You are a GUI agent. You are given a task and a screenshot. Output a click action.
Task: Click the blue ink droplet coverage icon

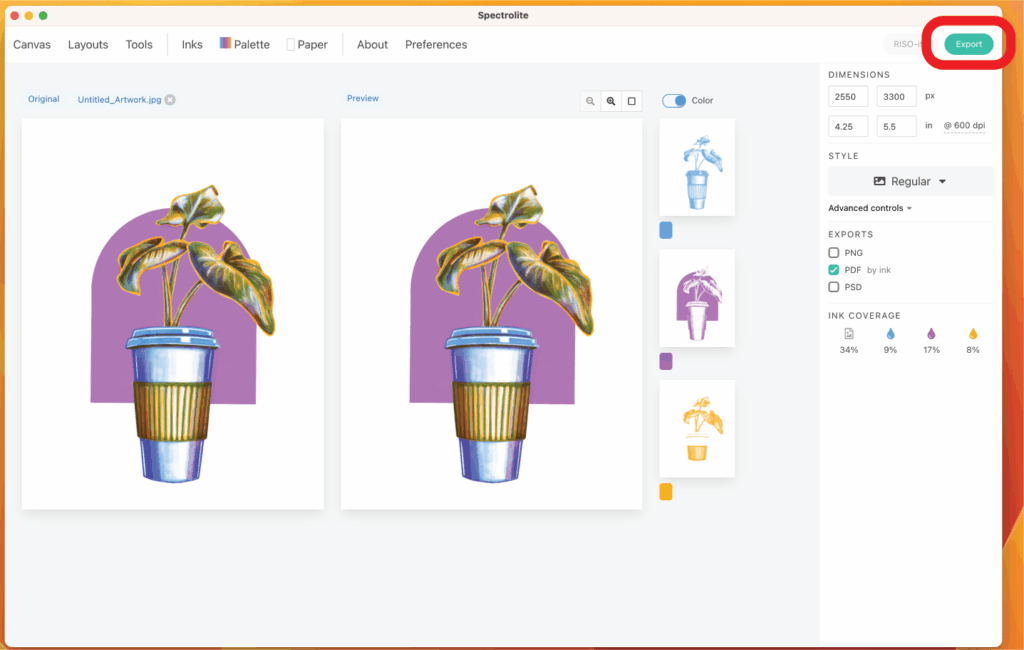(890, 334)
